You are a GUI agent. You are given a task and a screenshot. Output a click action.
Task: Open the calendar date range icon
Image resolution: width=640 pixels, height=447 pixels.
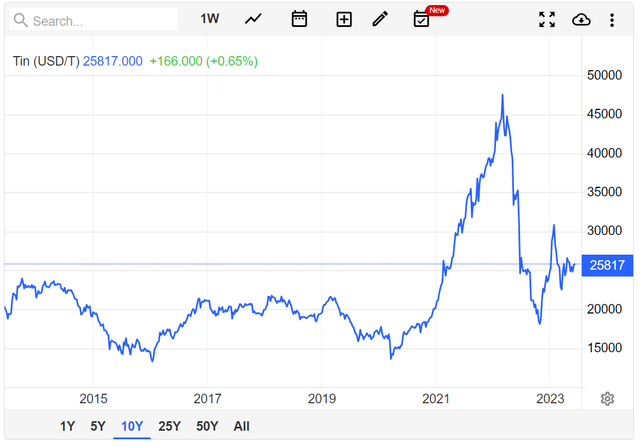(299, 19)
